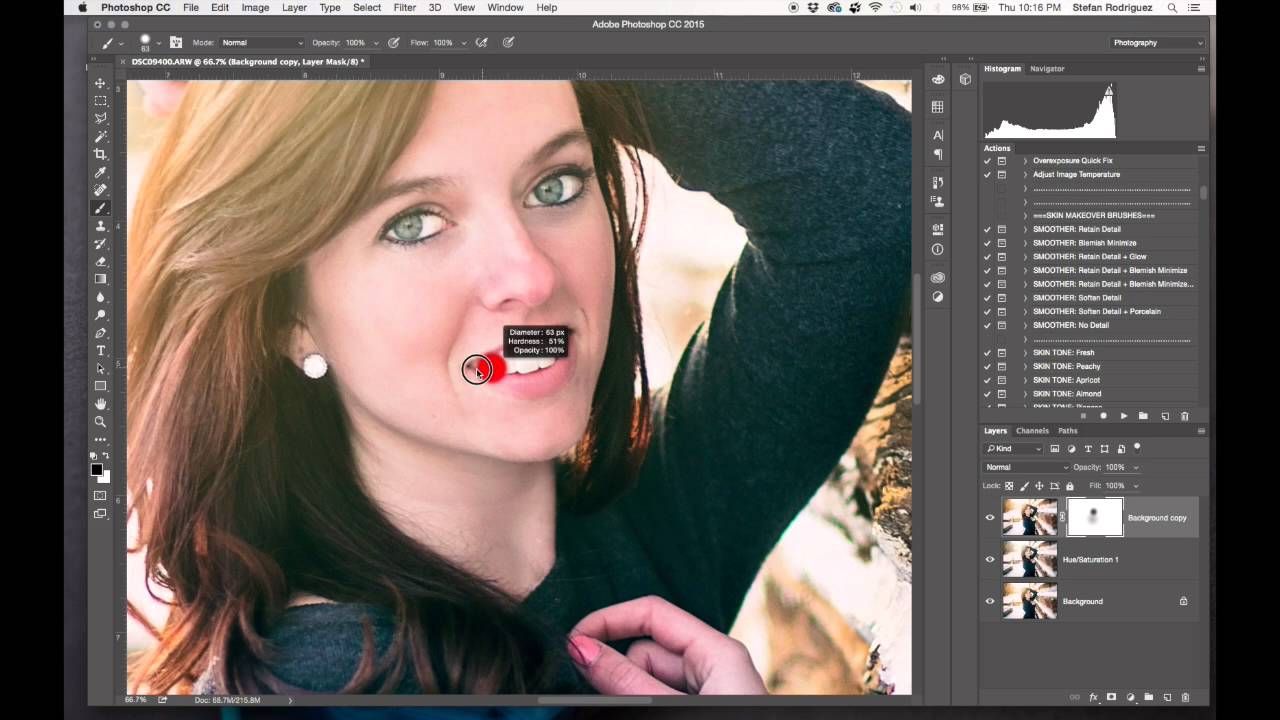This screenshot has width=1280, height=720.
Task: Select the Move tool
Action: pos(100,83)
